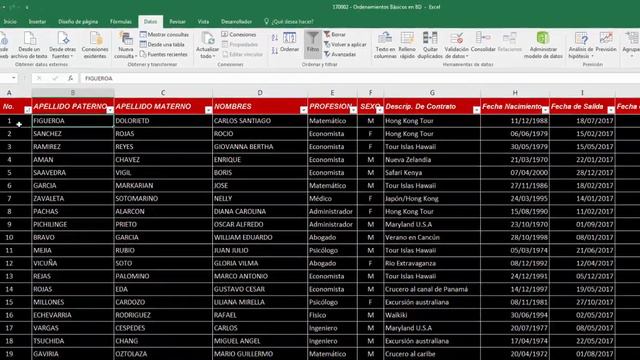This screenshot has height=360, width=640.
Task: Select cell Verano en Cancún
Action: 432,238
